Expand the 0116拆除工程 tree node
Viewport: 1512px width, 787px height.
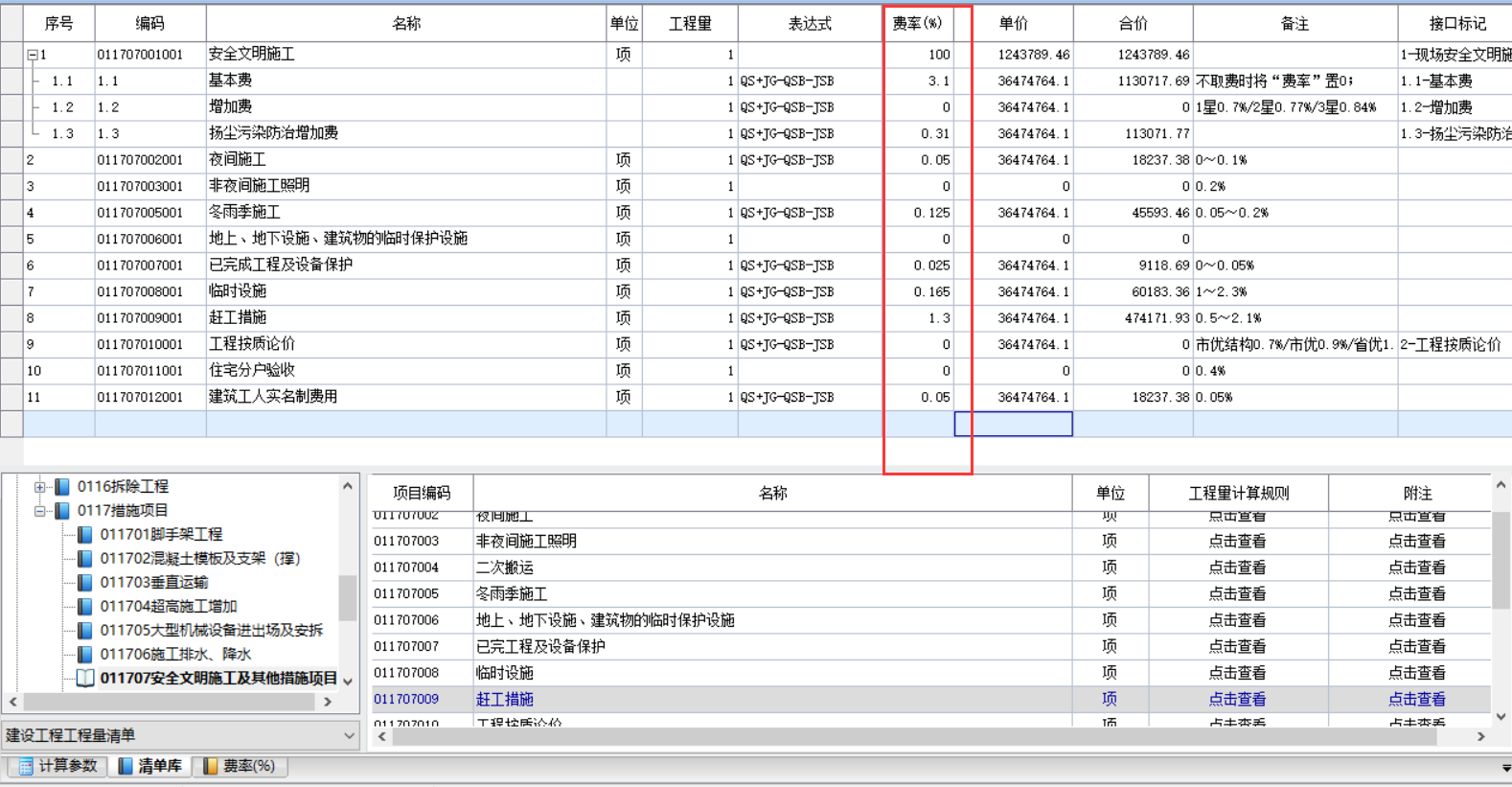(40, 487)
